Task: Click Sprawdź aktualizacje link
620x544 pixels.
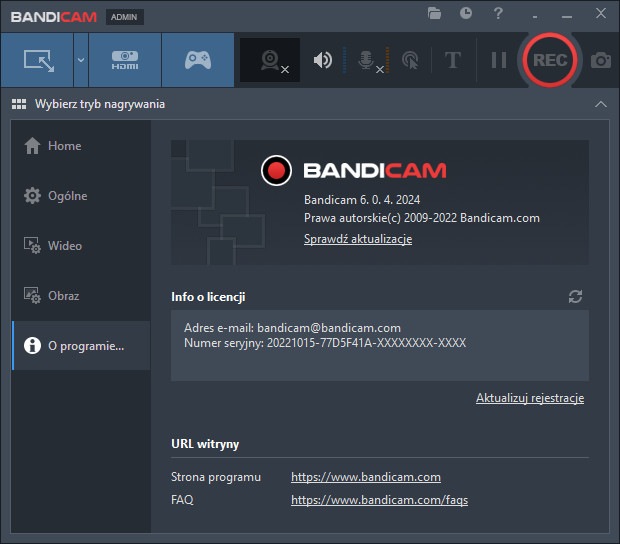Action: 358,239
